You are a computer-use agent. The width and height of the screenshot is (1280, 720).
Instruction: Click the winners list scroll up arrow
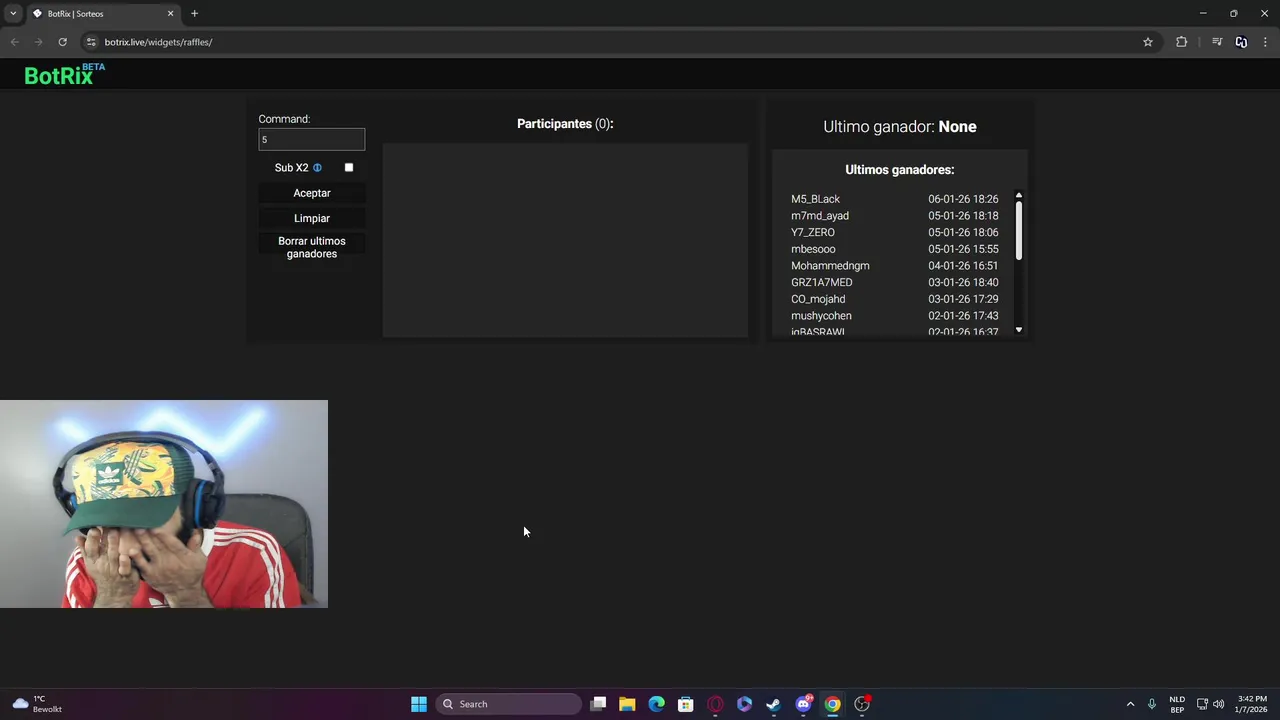[1018, 195]
